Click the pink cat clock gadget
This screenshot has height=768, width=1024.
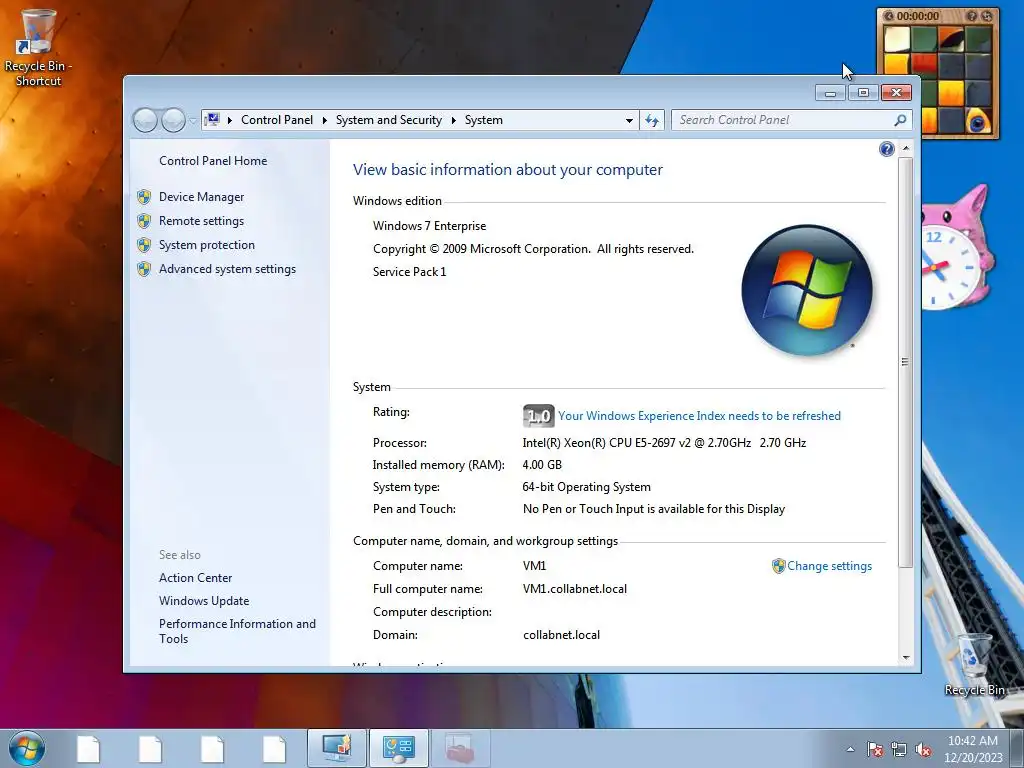pyautogui.click(x=958, y=248)
